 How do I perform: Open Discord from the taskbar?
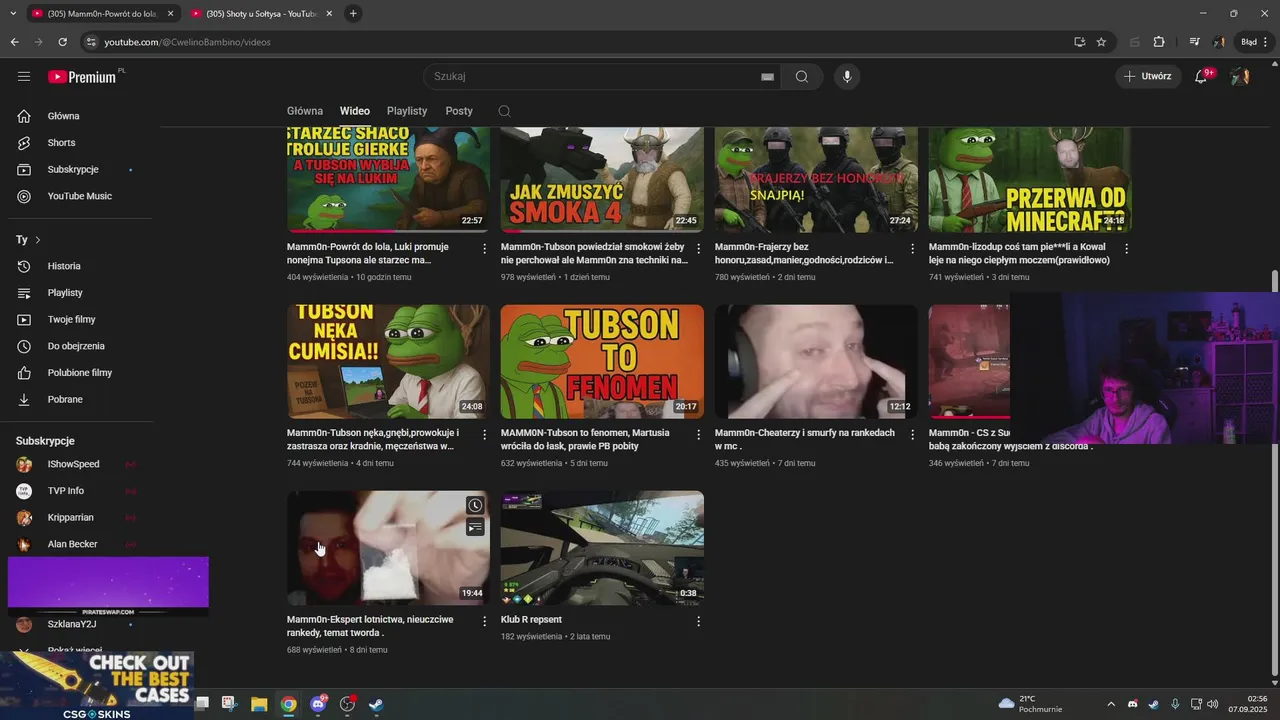318,704
